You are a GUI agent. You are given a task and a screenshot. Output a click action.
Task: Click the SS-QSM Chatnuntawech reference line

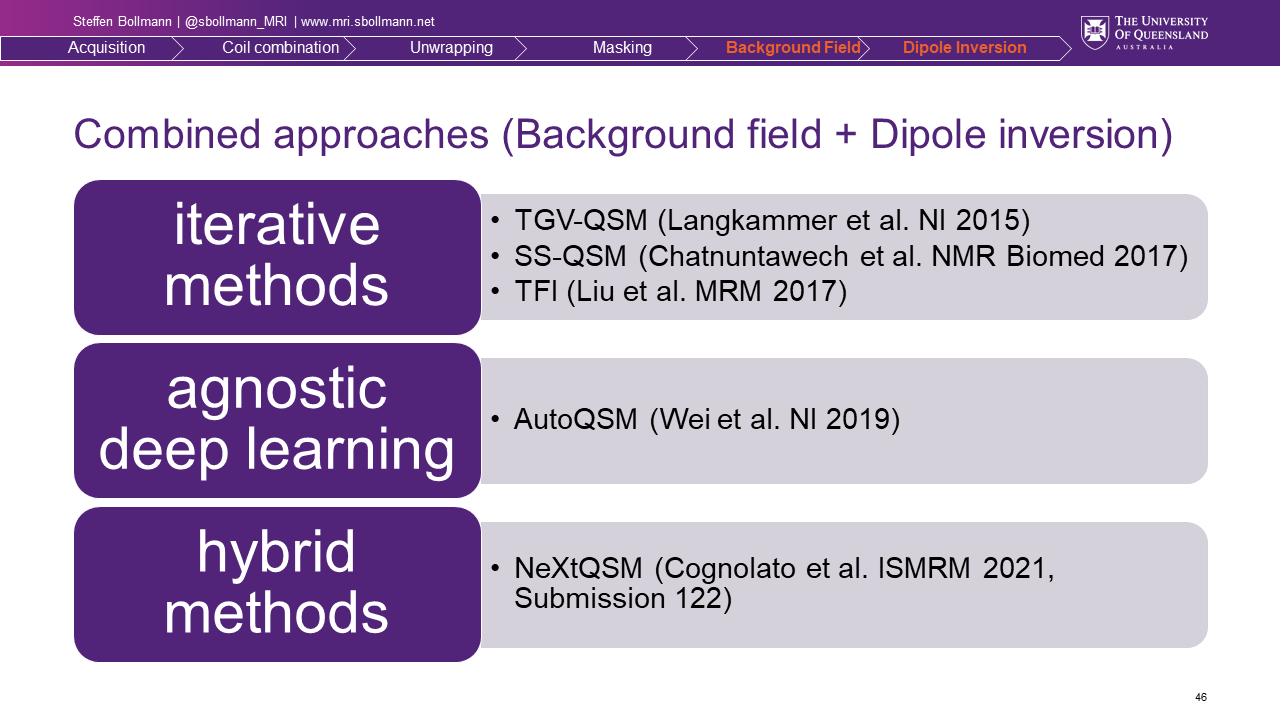click(850, 256)
